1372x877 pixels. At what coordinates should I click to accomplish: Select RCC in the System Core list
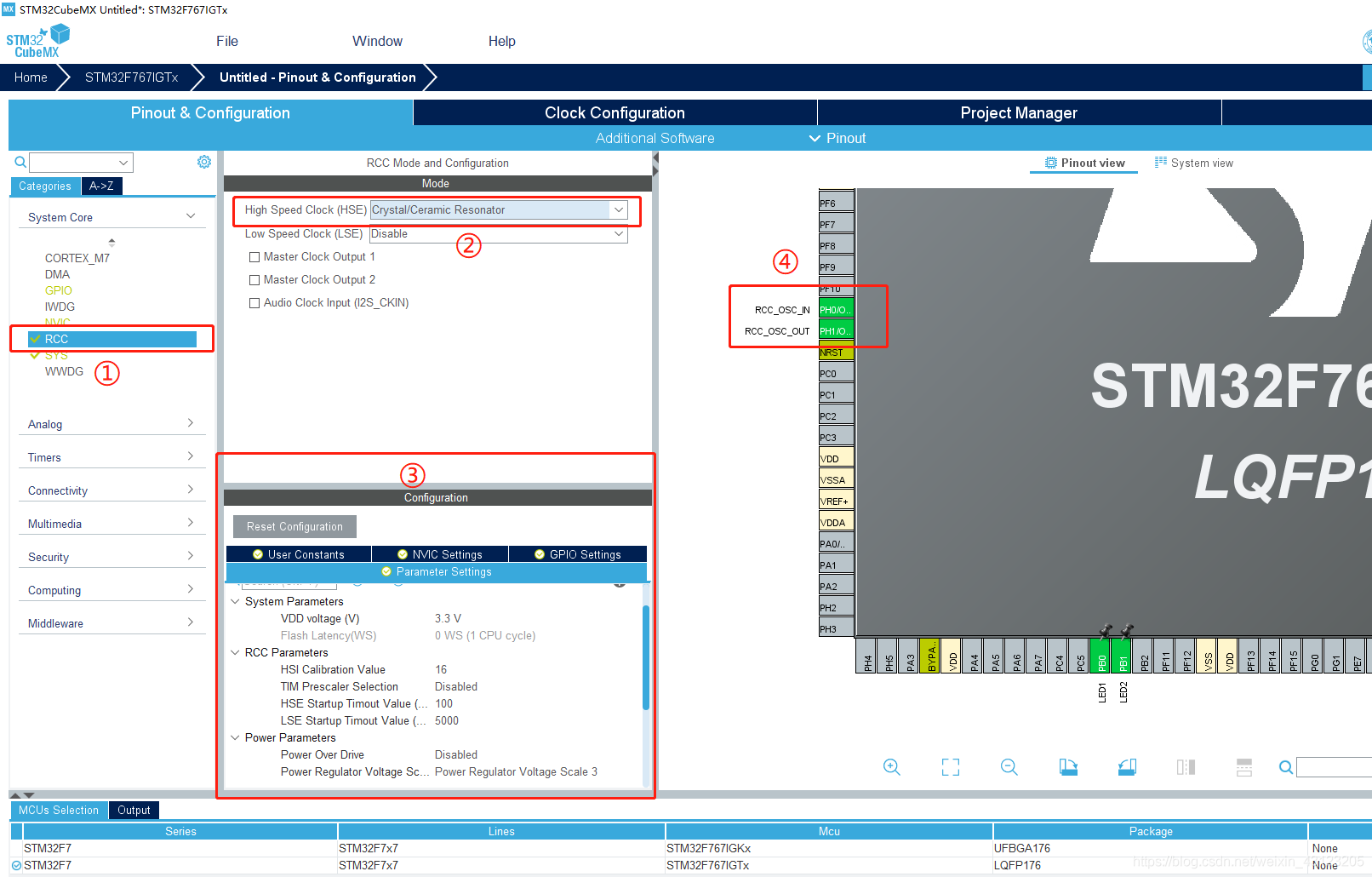tap(112, 339)
